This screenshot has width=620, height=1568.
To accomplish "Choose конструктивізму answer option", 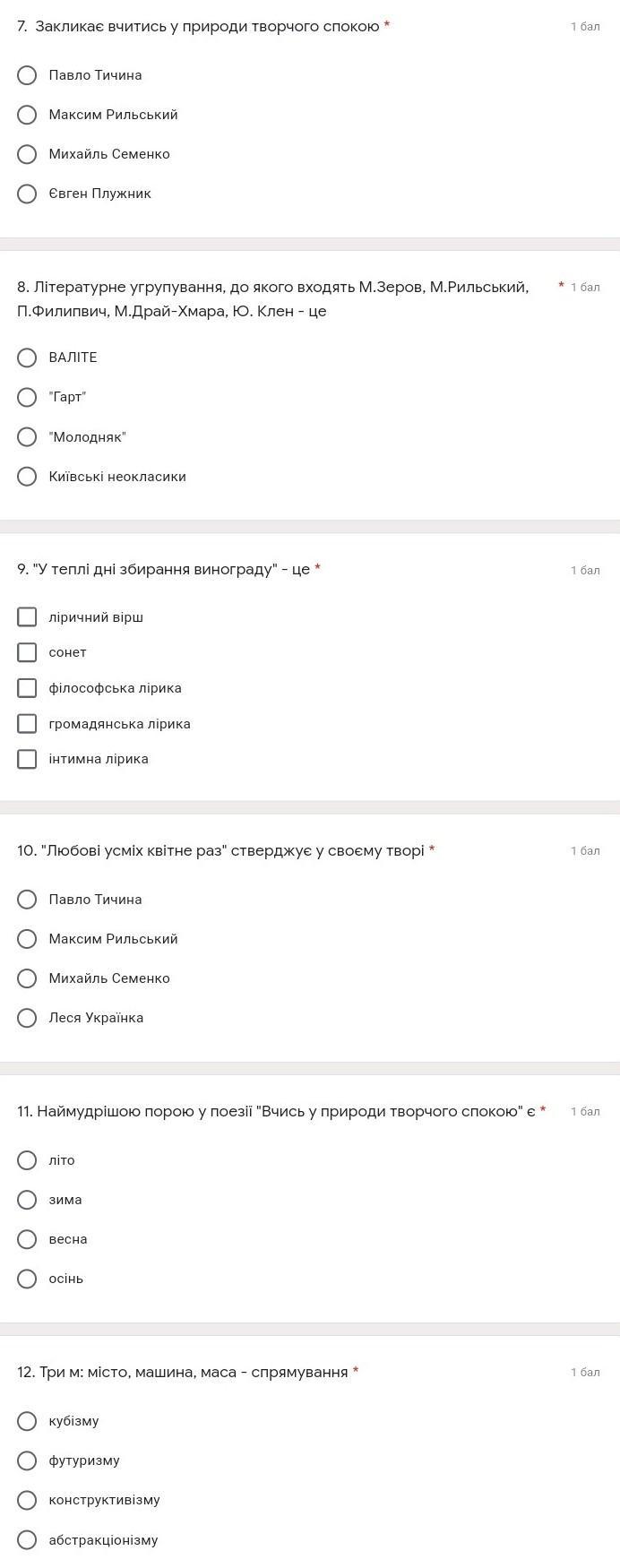I will (27, 1500).
